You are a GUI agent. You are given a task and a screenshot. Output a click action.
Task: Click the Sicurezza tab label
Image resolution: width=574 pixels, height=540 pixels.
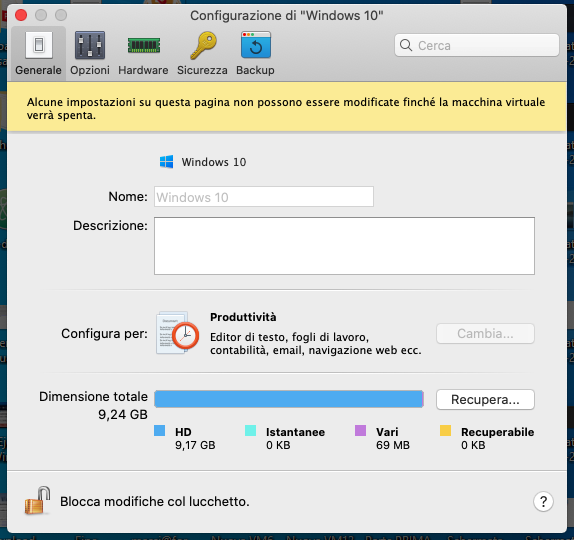(202, 70)
